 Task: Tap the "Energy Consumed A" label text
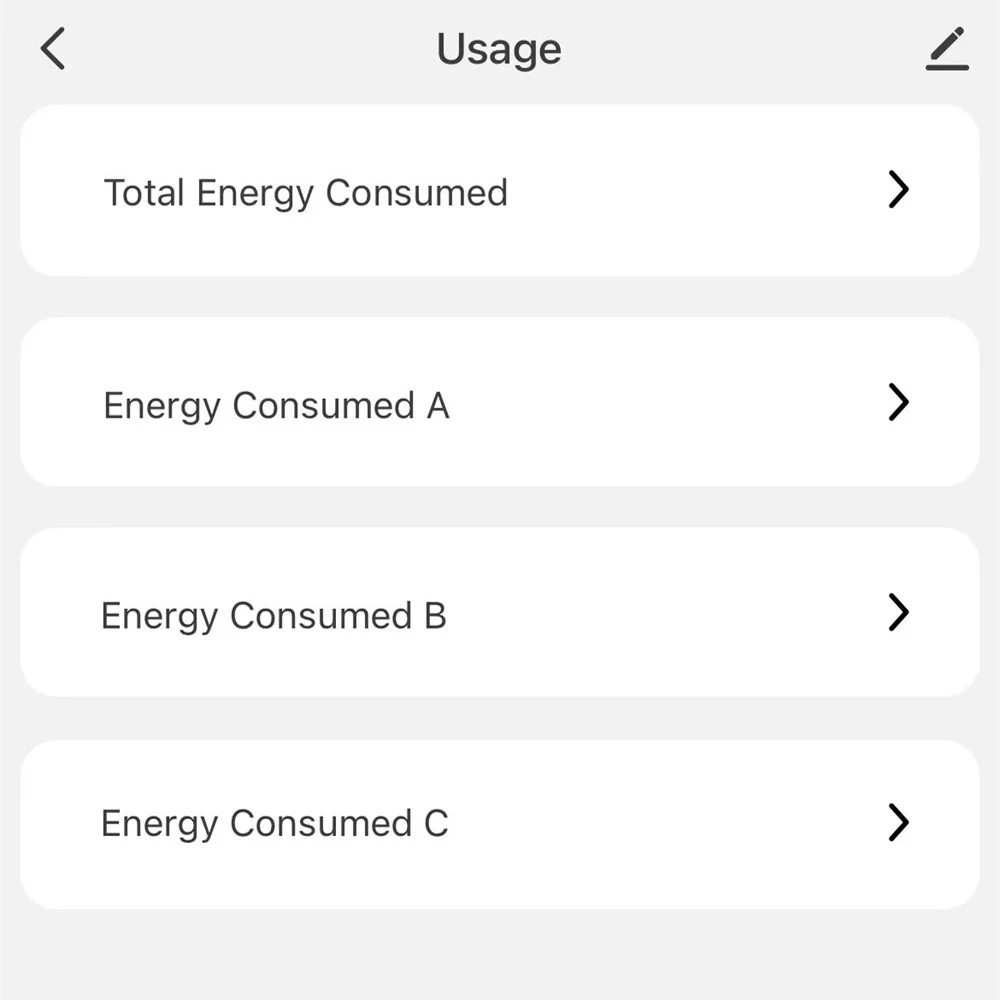276,406
